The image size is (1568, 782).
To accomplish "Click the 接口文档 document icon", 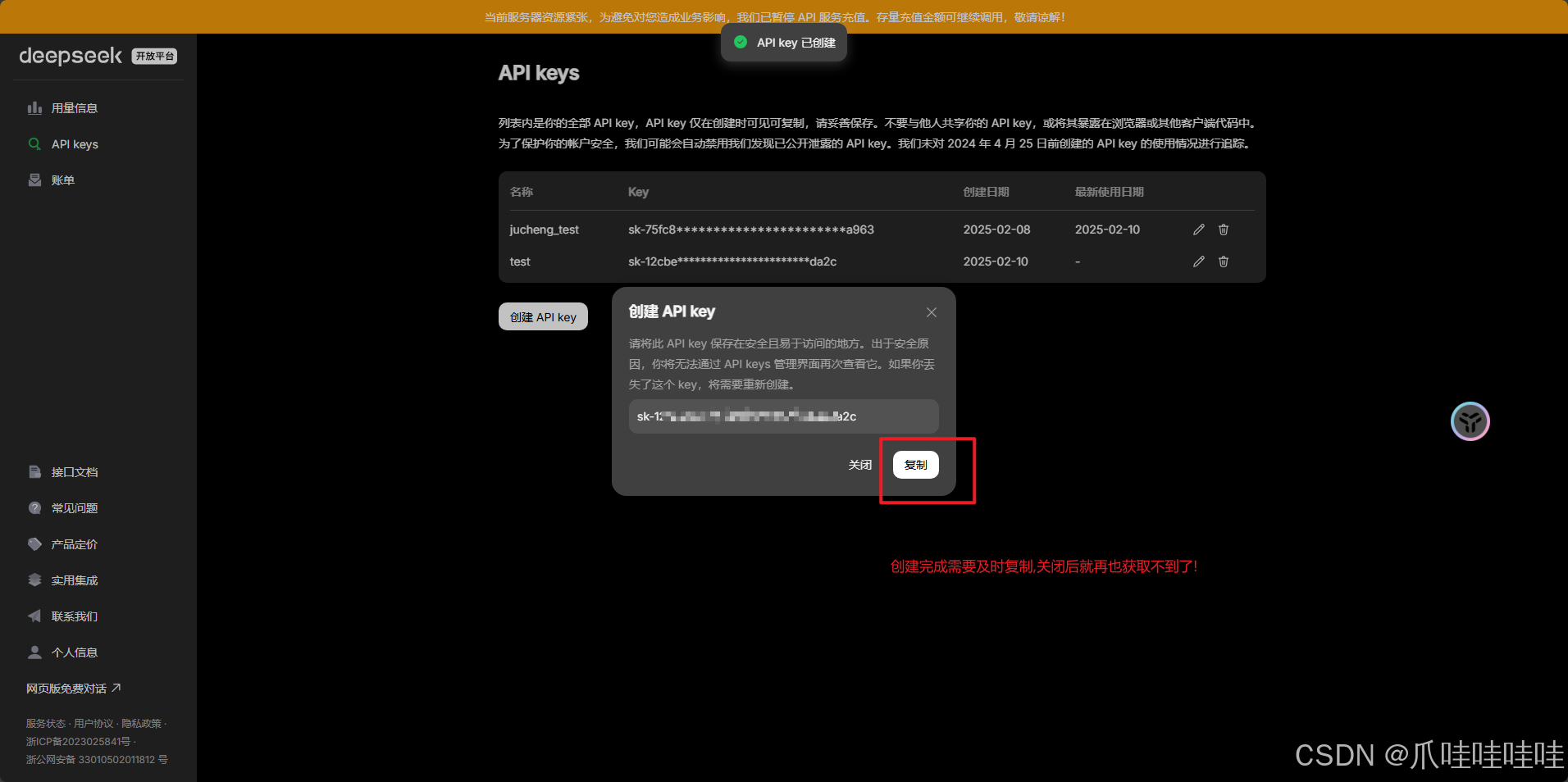I will [x=34, y=472].
